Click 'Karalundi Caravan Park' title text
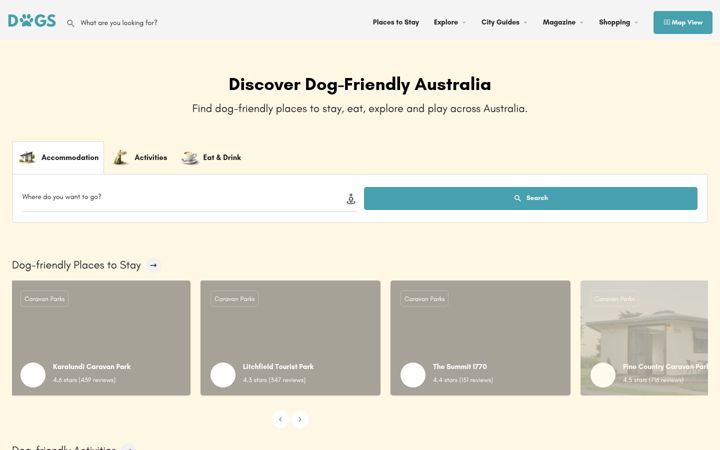The height and width of the screenshot is (450, 720). click(x=91, y=366)
